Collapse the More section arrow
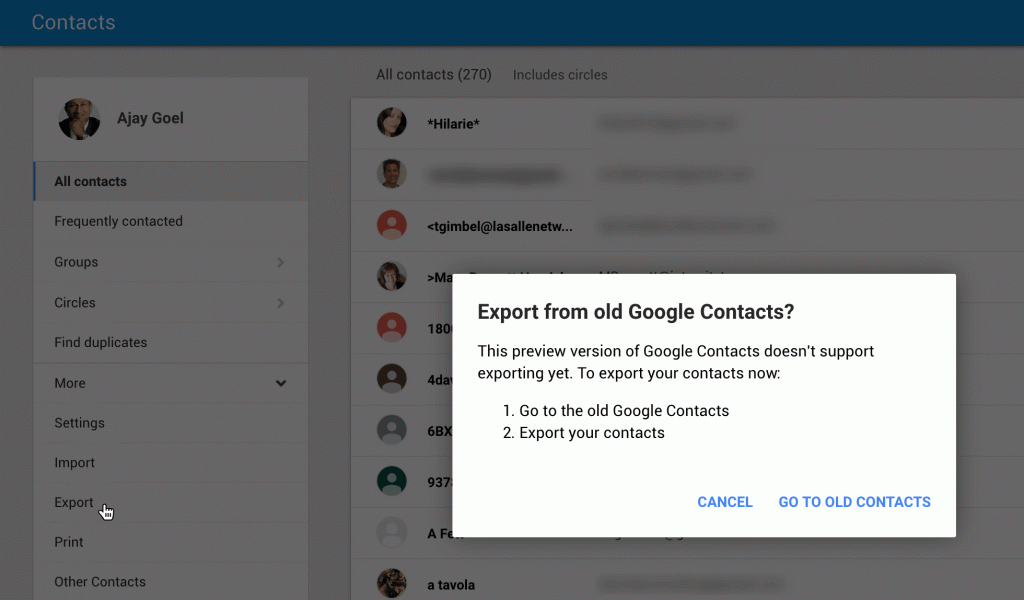This screenshot has height=600, width=1024. [x=281, y=383]
